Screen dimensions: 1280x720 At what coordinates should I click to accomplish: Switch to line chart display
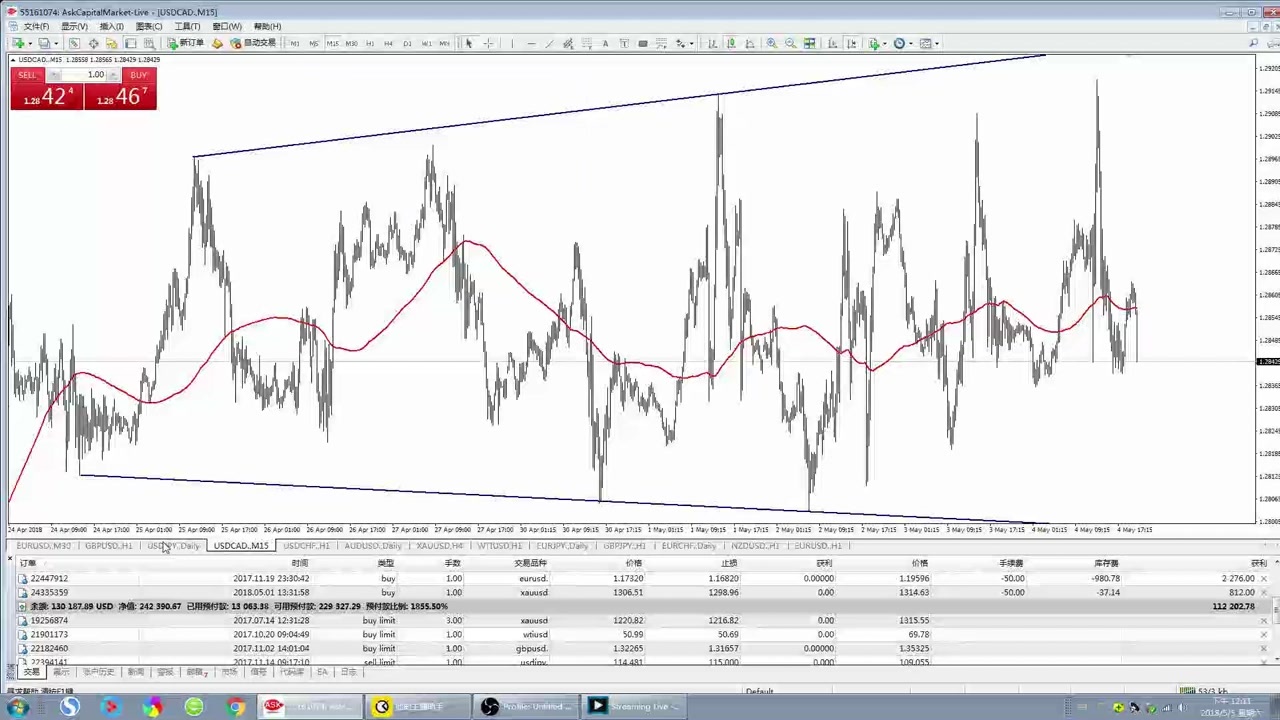751,43
